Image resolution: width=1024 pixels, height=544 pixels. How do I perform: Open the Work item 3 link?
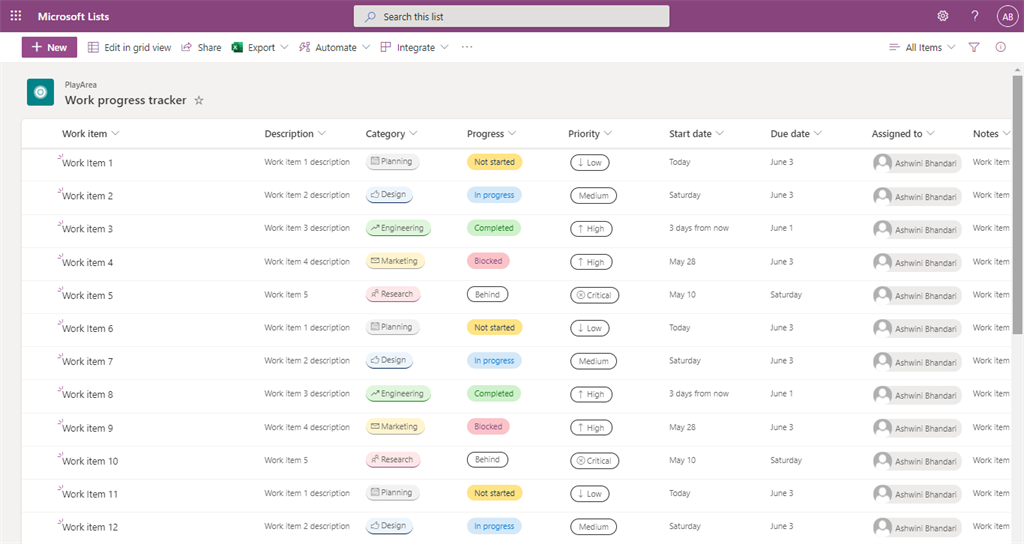point(87,229)
